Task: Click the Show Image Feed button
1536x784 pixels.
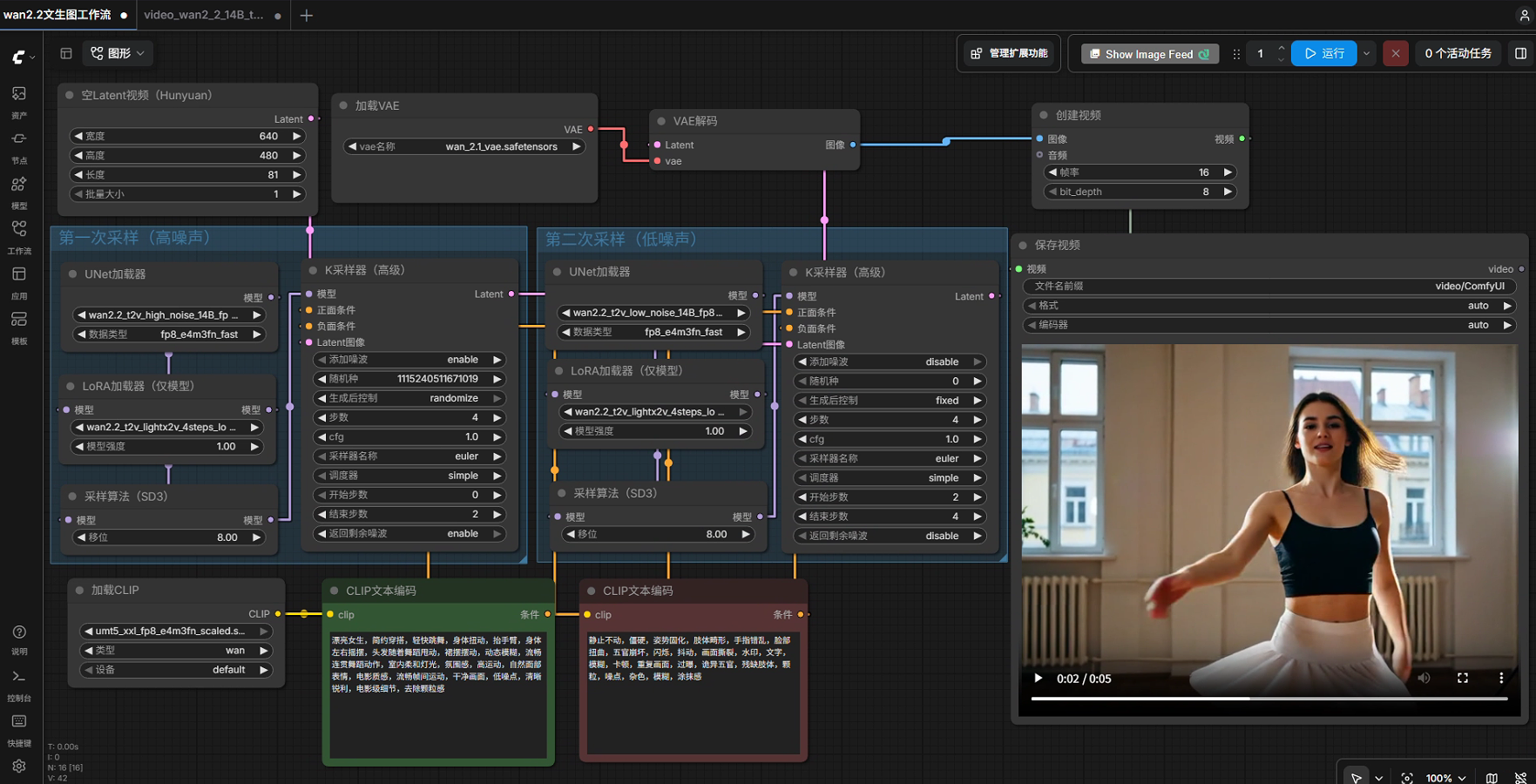Action: [x=1150, y=54]
